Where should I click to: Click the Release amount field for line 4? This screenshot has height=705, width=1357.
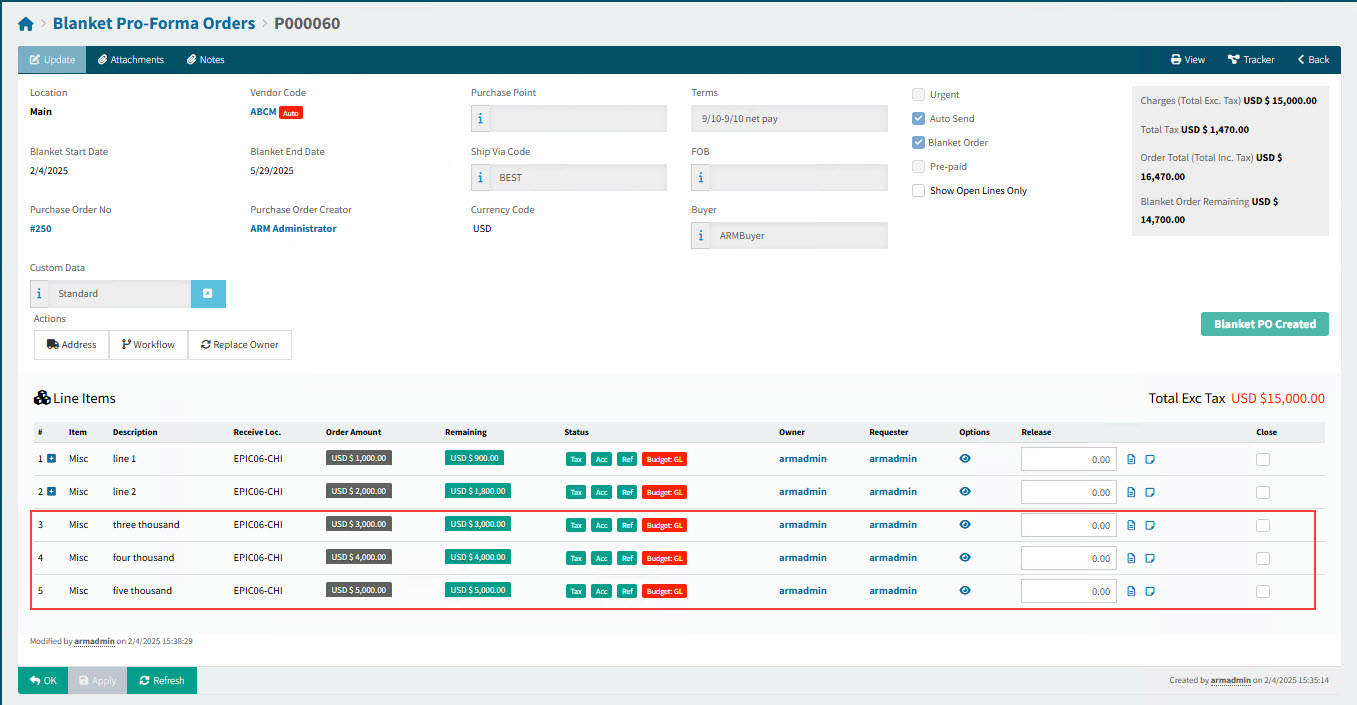[x=1068, y=559]
